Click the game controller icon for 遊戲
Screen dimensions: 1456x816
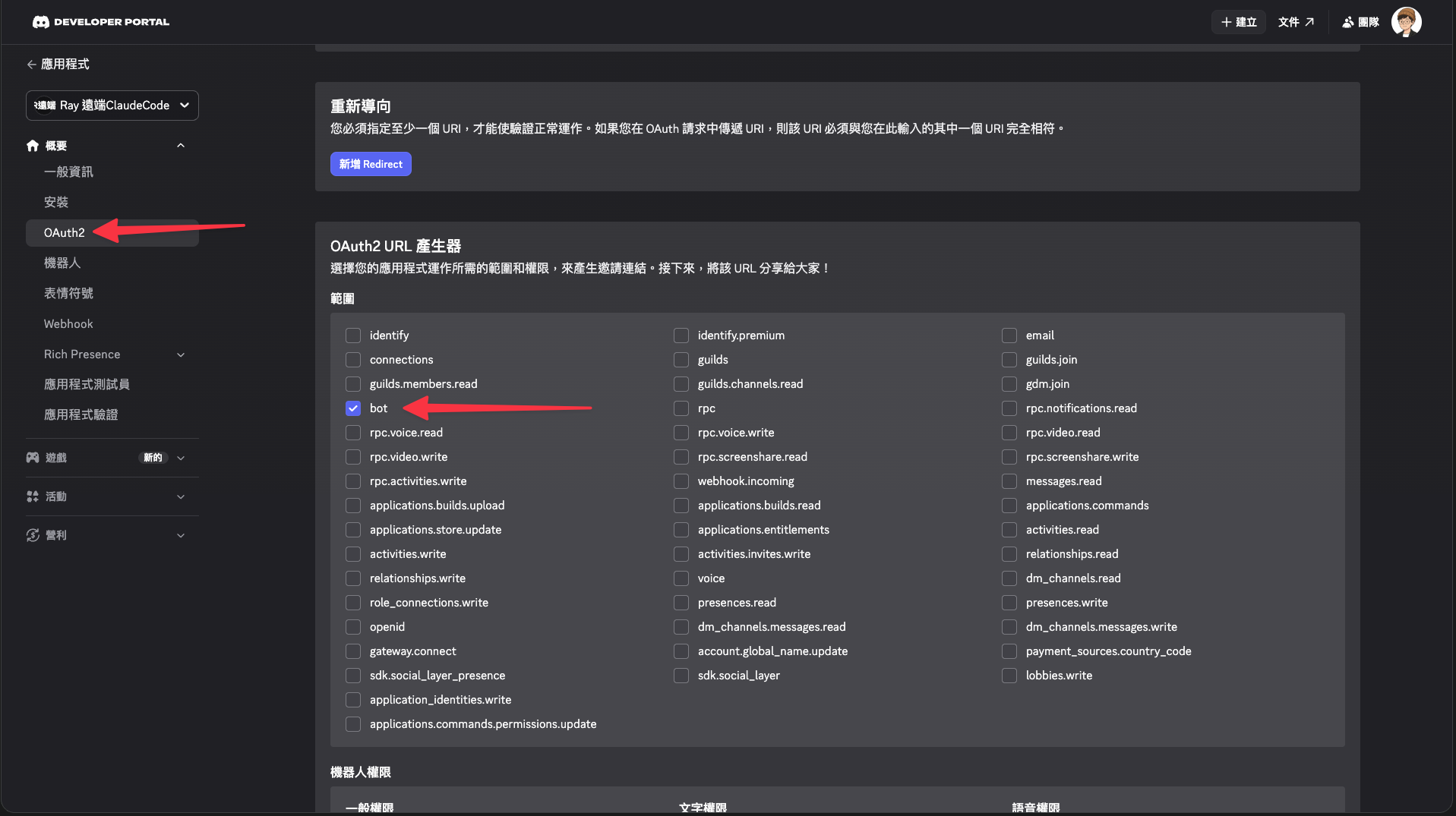33,458
